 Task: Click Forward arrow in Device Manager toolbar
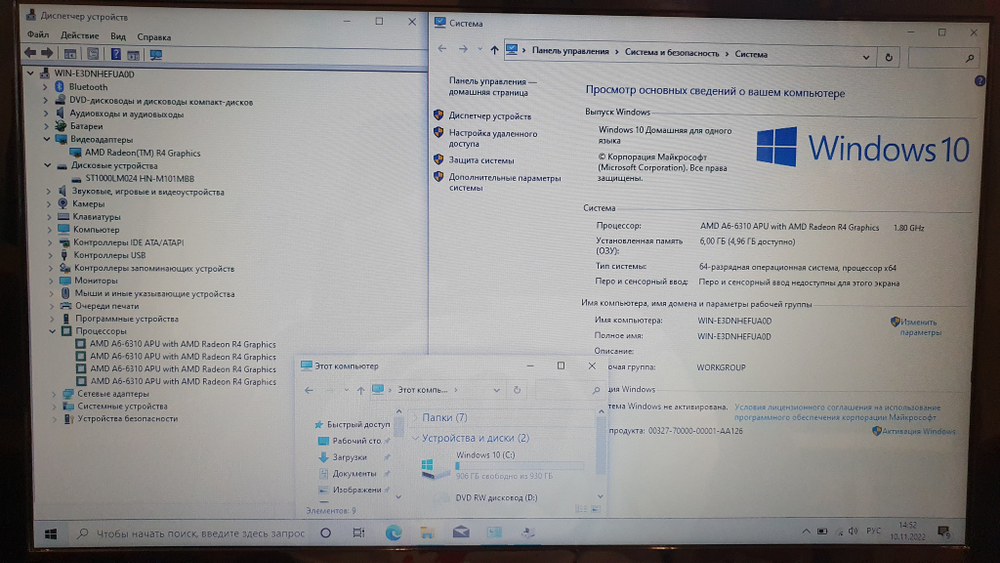tap(47, 54)
